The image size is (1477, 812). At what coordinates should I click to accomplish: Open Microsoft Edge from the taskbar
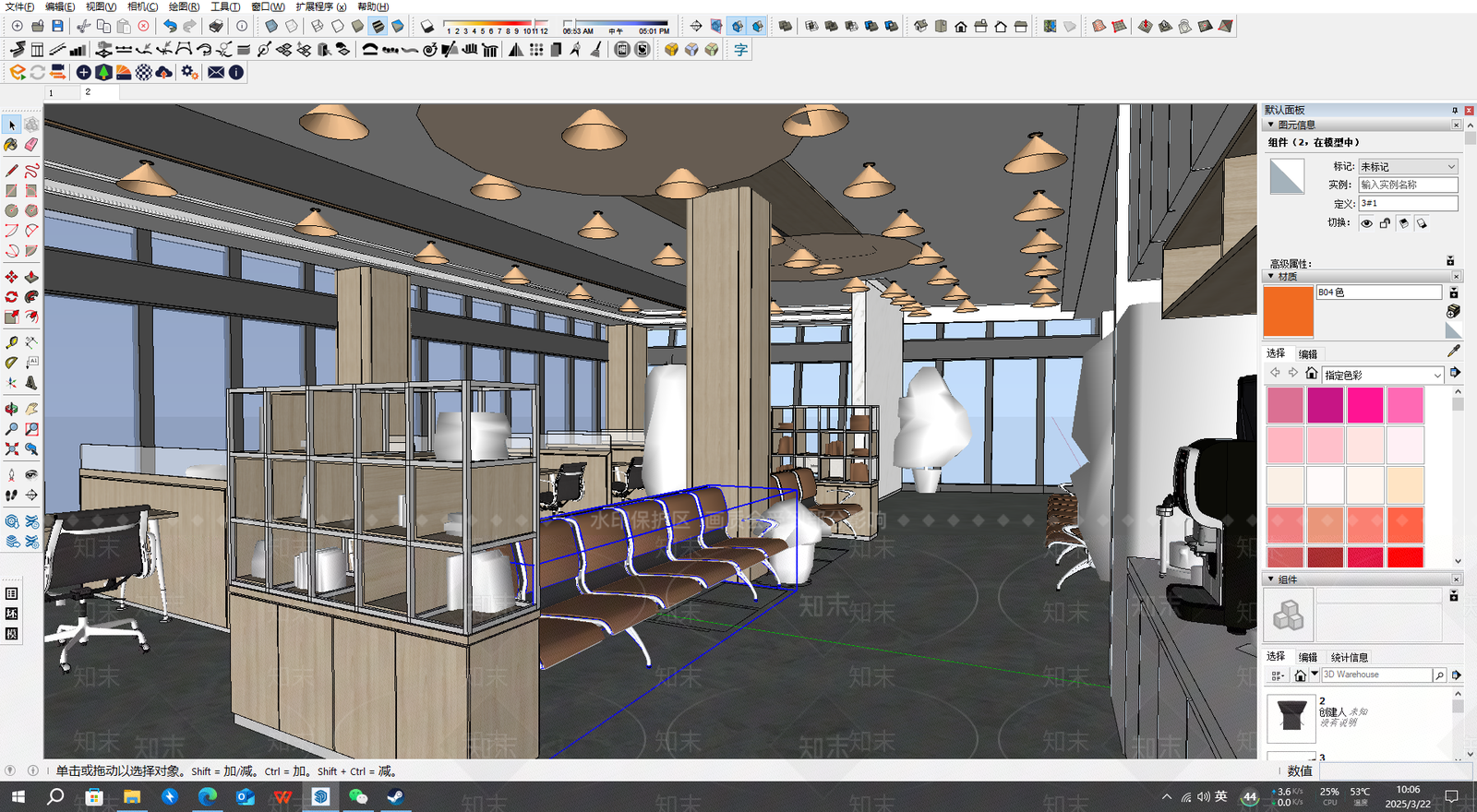click(207, 797)
